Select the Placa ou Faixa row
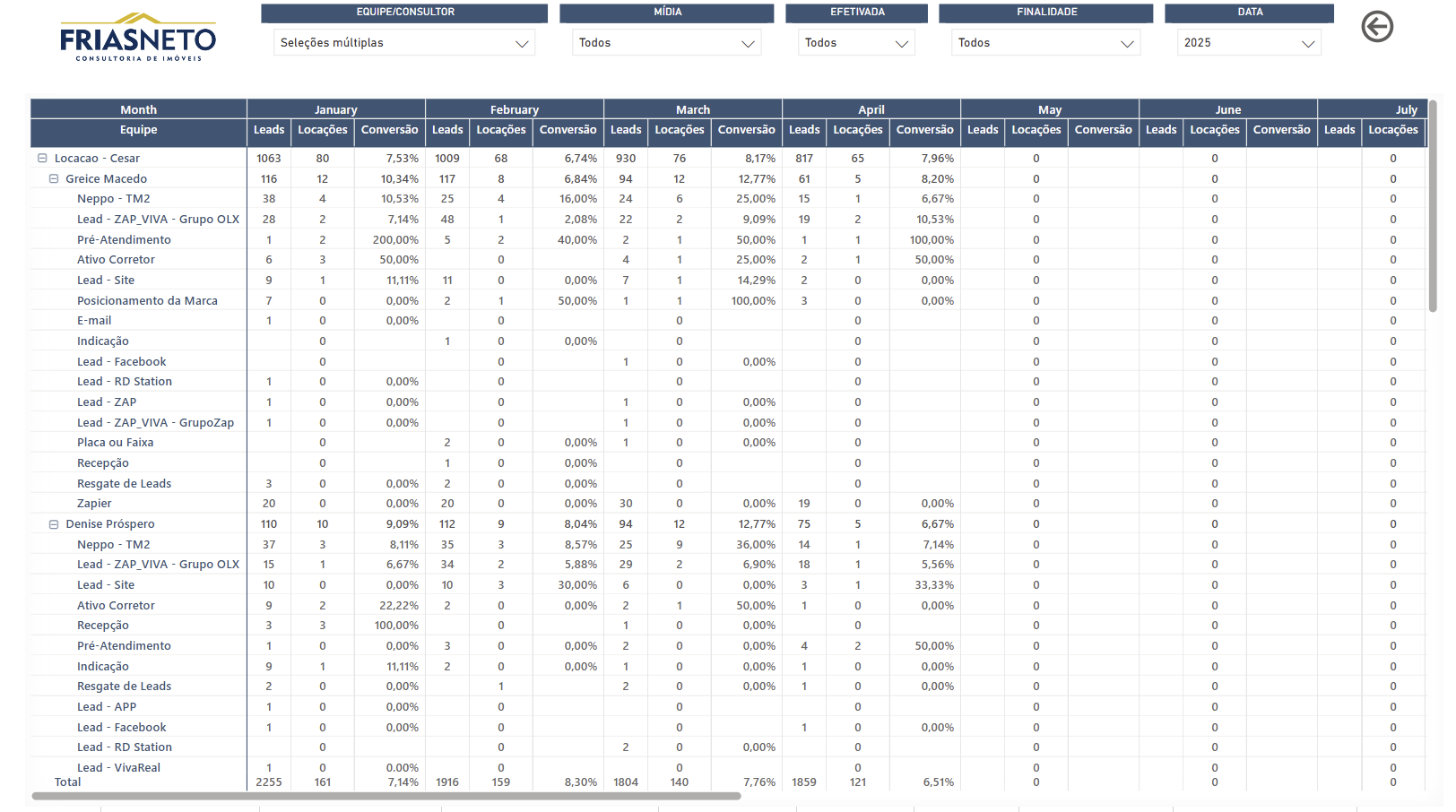The height and width of the screenshot is (812, 1456). (x=115, y=443)
